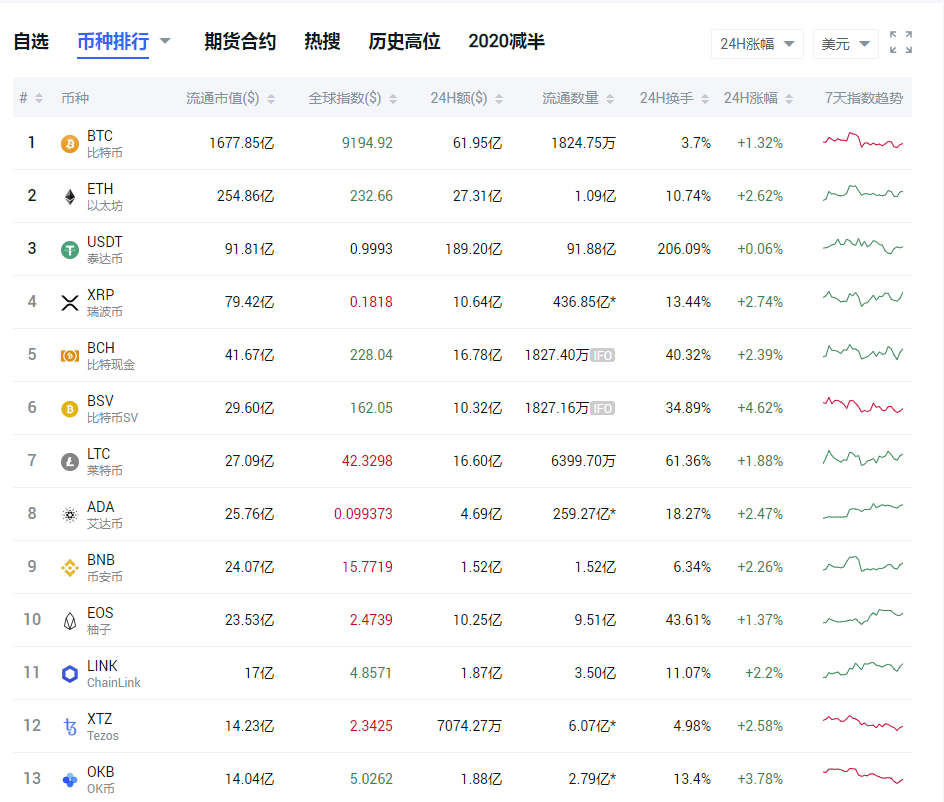Click USDT turnover value 206.09%
The height and width of the screenshot is (802, 944).
click(x=684, y=249)
